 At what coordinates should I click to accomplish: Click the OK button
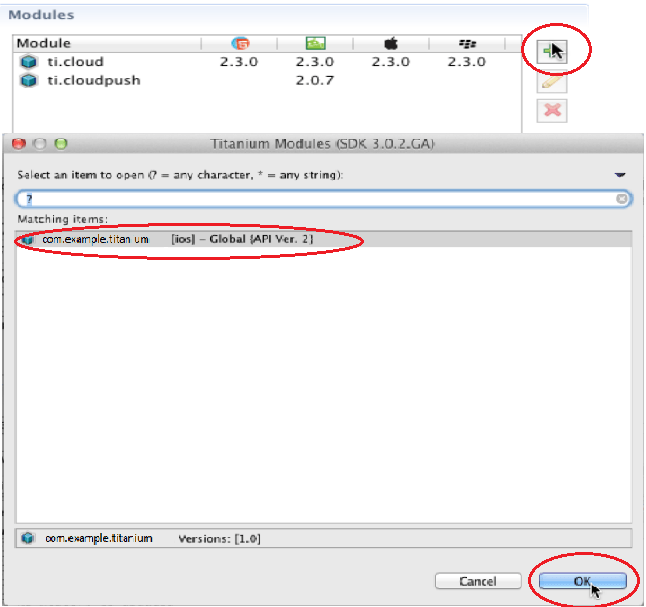pyautogui.click(x=583, y=581)
